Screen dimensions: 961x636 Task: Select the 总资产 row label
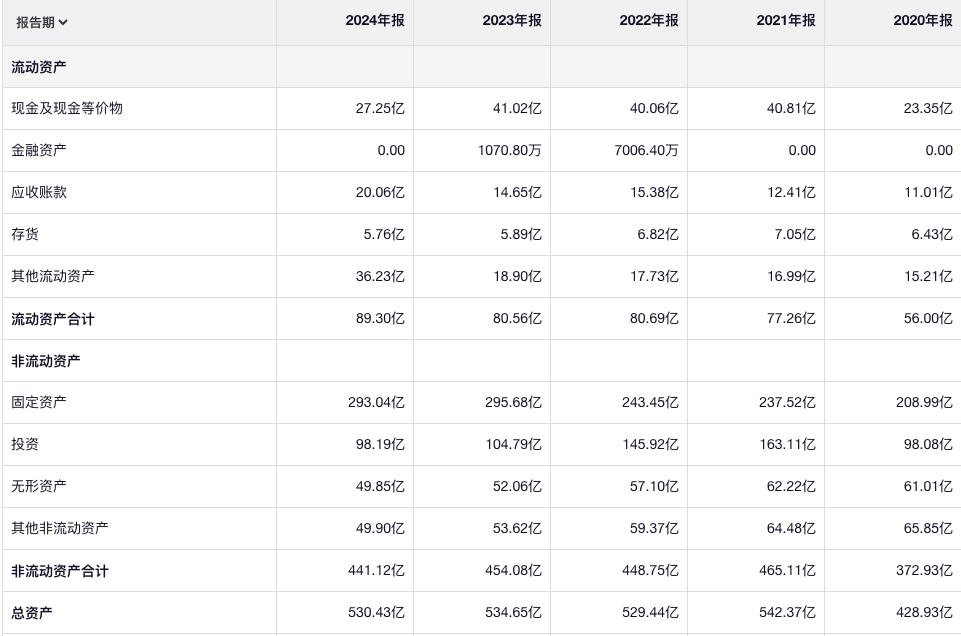coord(32,613)
